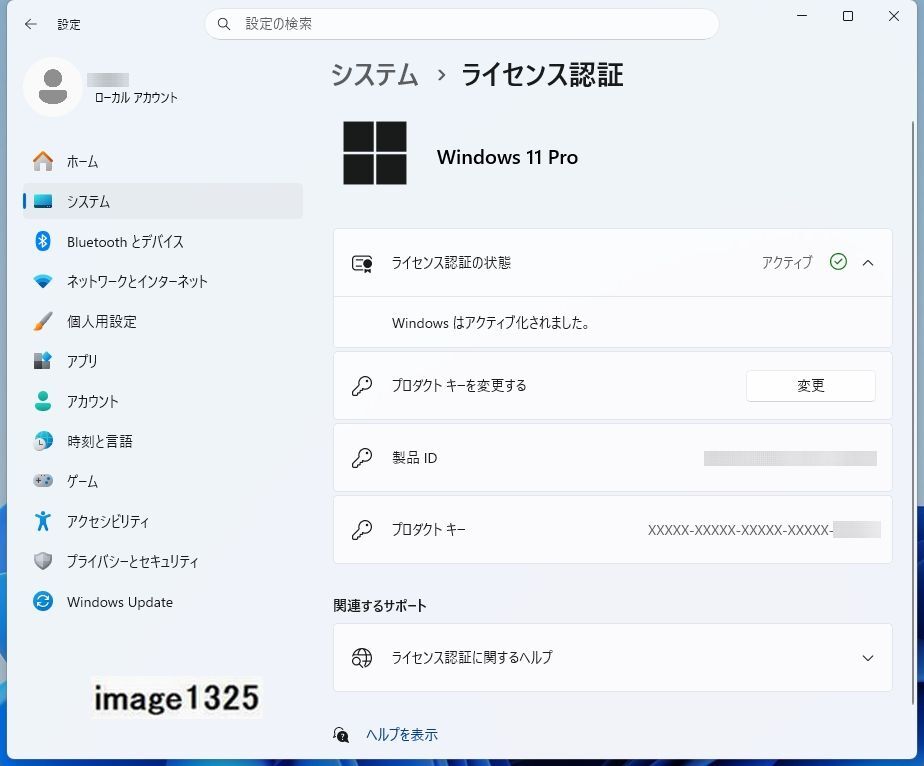The height and width of the screenshot is (766, 924).
Task: Open 時刻と言語 settings
Action: click(162, 441)
